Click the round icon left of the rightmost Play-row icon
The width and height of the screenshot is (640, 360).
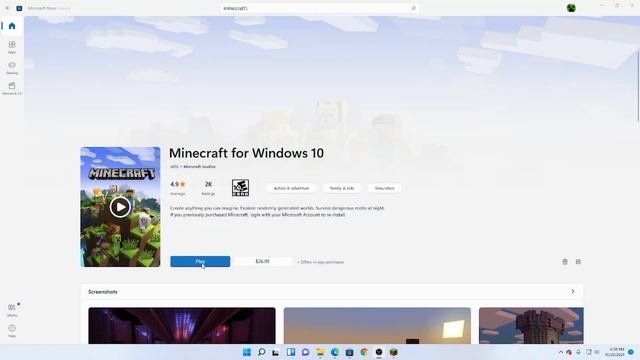coord(565,262)
